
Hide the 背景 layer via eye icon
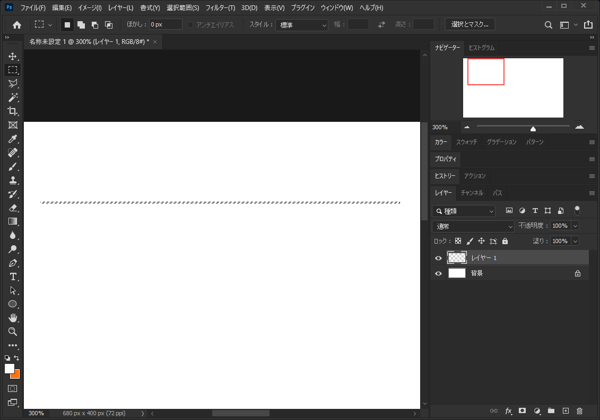tap(439, 273)
